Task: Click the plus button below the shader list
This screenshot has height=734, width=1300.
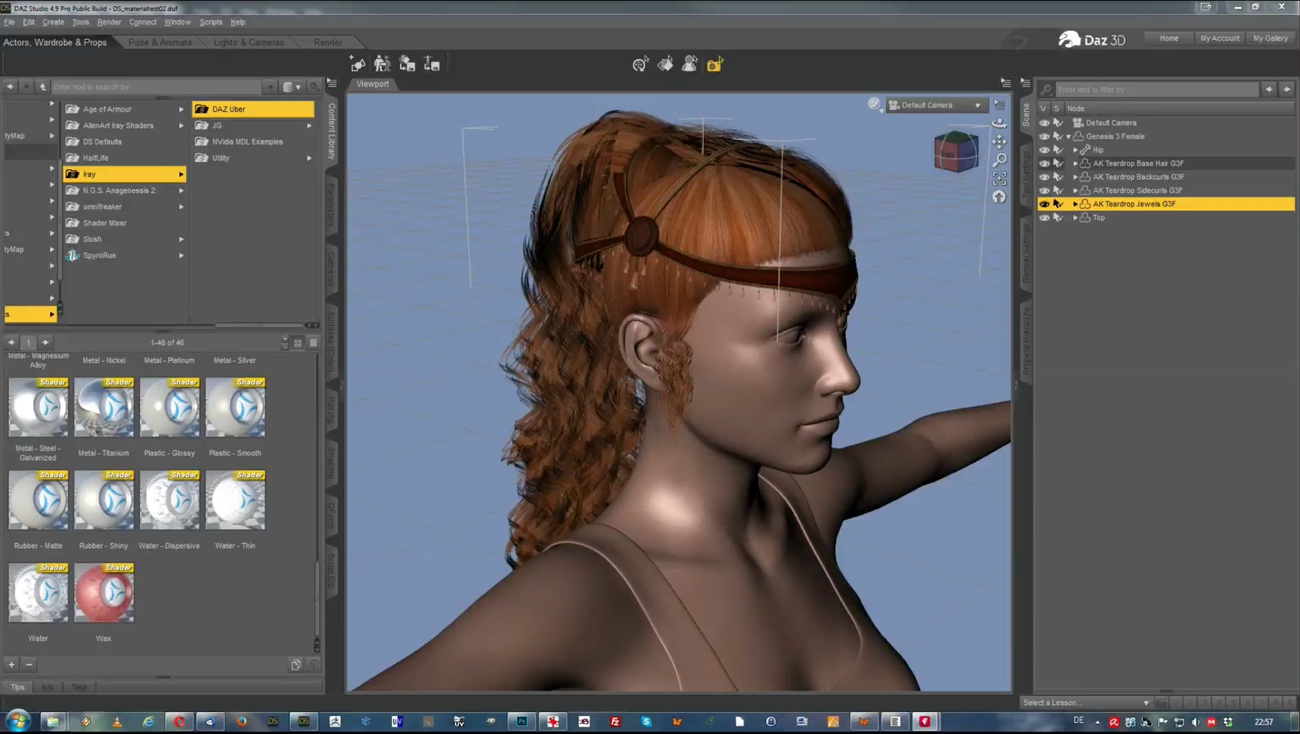Action: click(x=11, y=663)
